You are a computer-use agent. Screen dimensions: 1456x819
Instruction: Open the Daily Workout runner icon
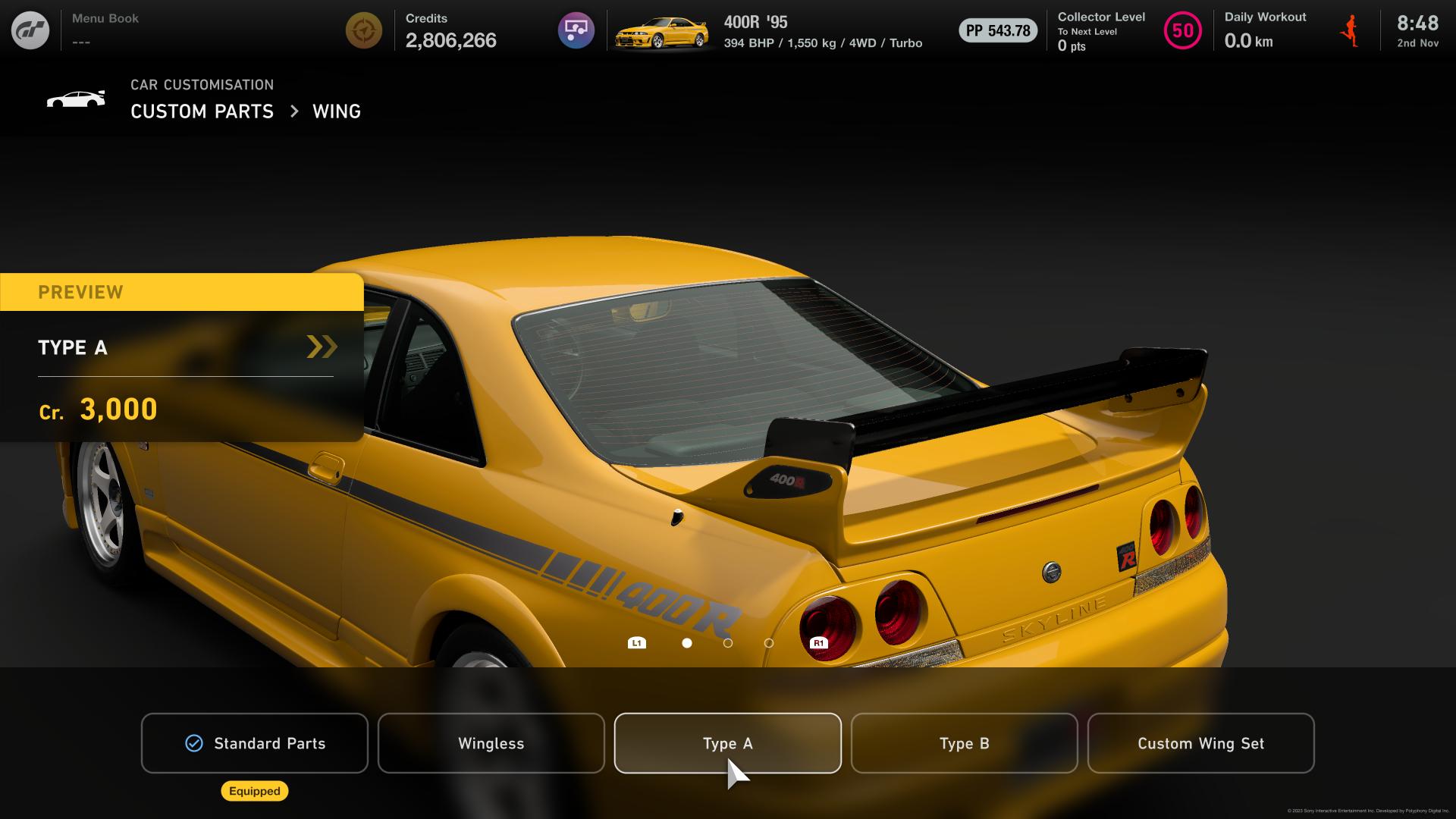1350,31
